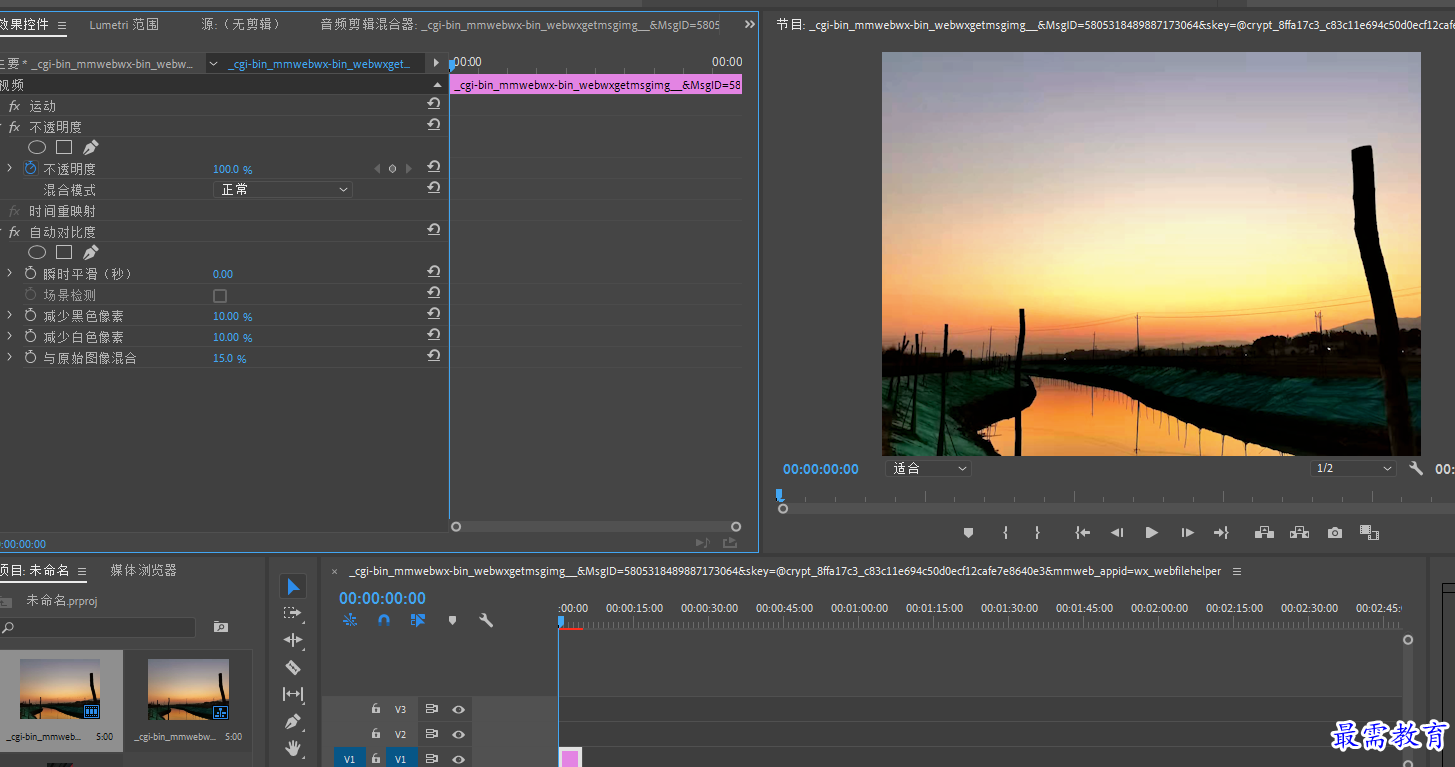Open 混合模式 dropdown showing 正常
This screenshot has width=1455, height=767.
[283, 189]
